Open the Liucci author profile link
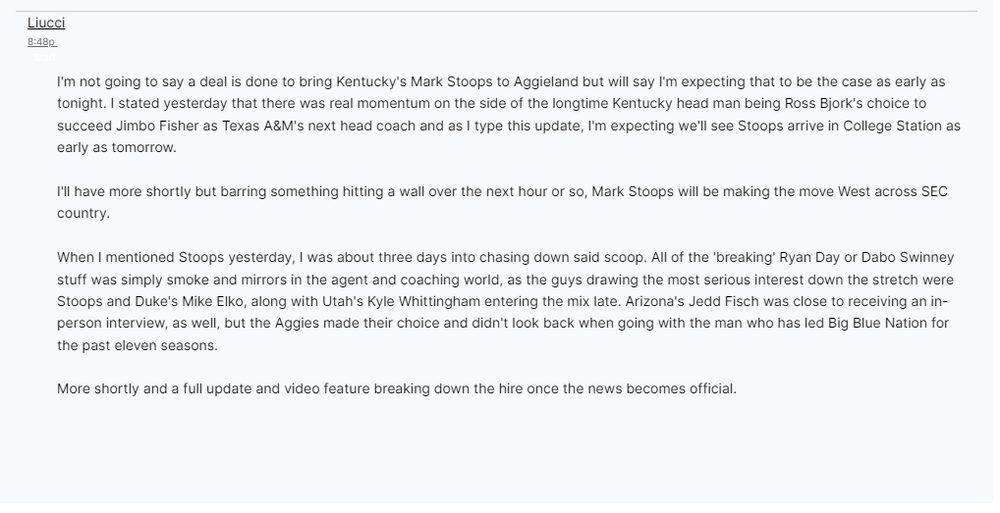1000x513 pixels. pyautogui.click(x=46, y=23)
